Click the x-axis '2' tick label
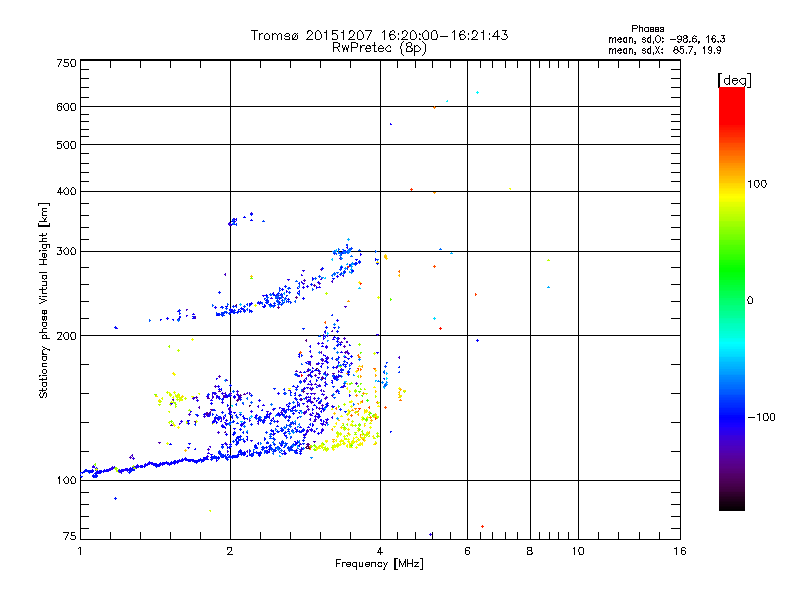 click(x=230, y=551)
